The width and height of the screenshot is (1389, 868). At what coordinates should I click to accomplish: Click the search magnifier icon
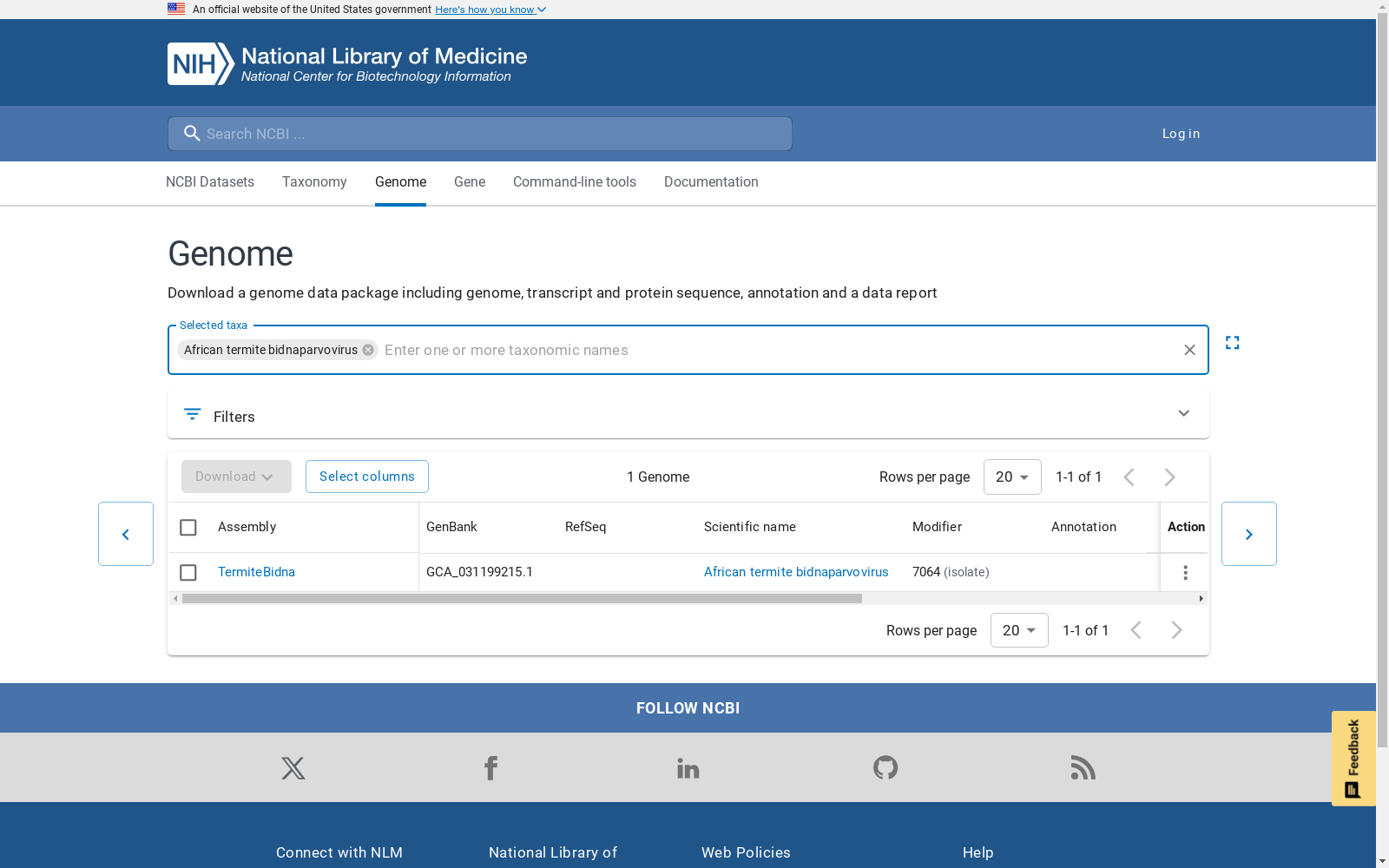click(x=192, y=134)
